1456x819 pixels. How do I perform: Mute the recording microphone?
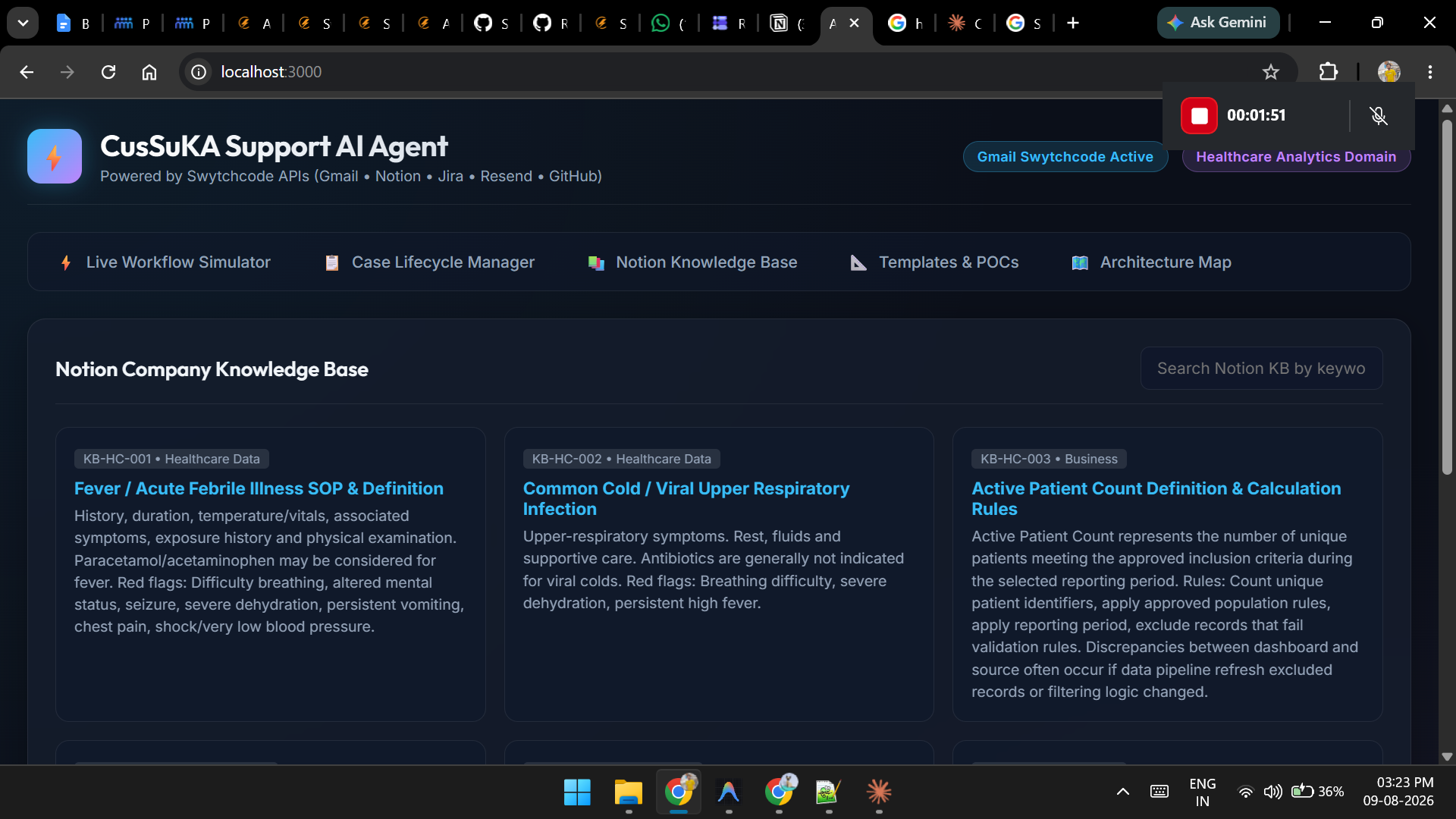pyautogui.click(x=1379, y=115)
